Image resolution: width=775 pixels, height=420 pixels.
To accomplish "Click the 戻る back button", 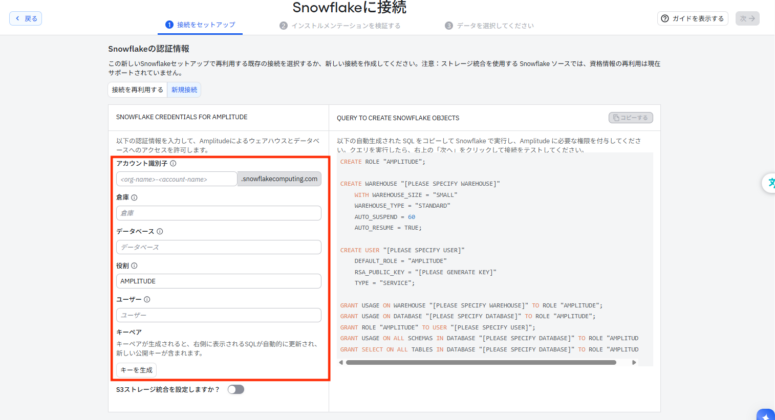I will coord(25,18).
